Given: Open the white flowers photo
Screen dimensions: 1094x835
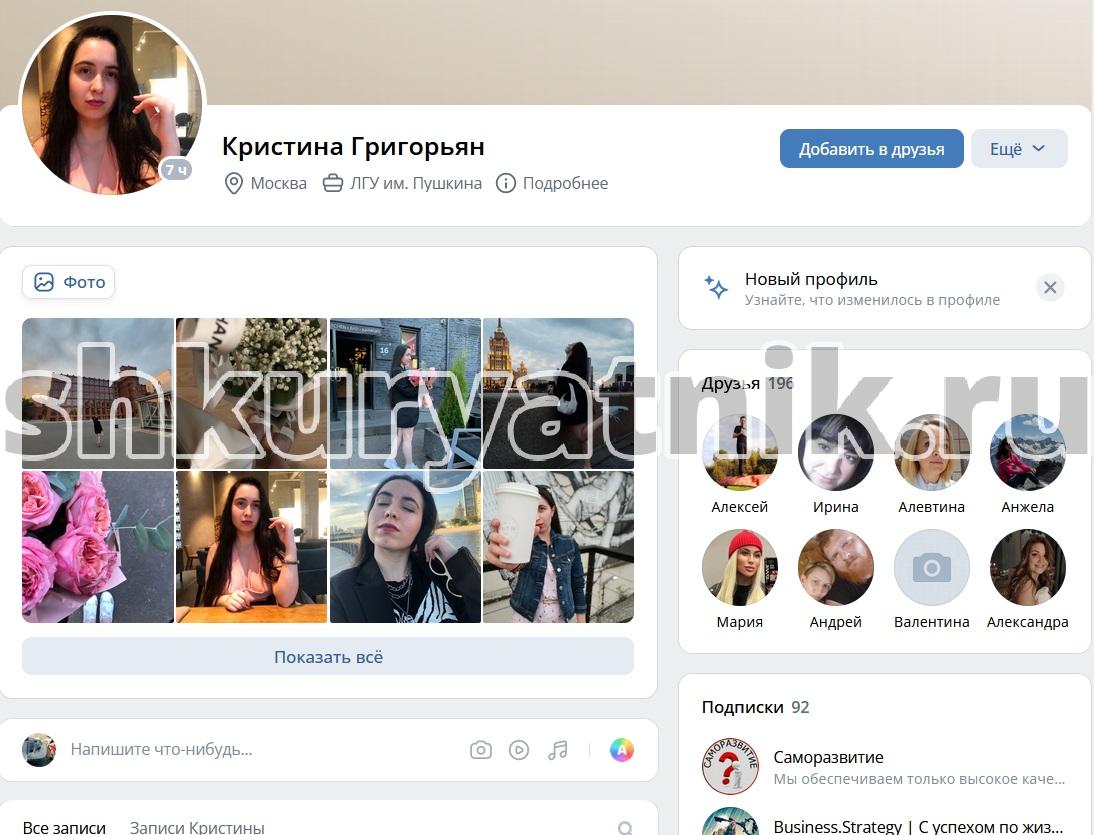Looking at the screenshot, I should pyautogui.click(x=251, y=393).
